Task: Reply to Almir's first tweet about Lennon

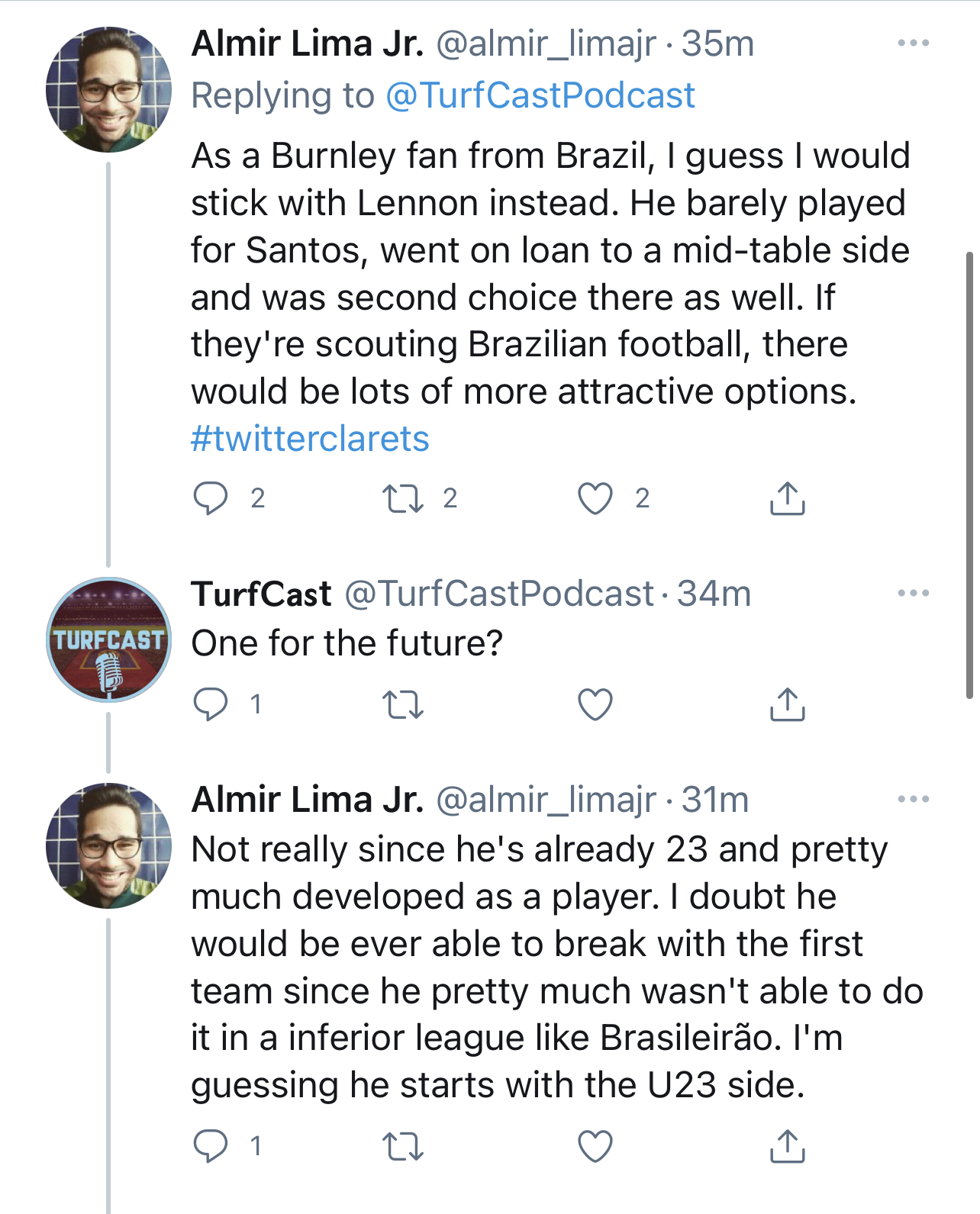Action: coord(211,498)
